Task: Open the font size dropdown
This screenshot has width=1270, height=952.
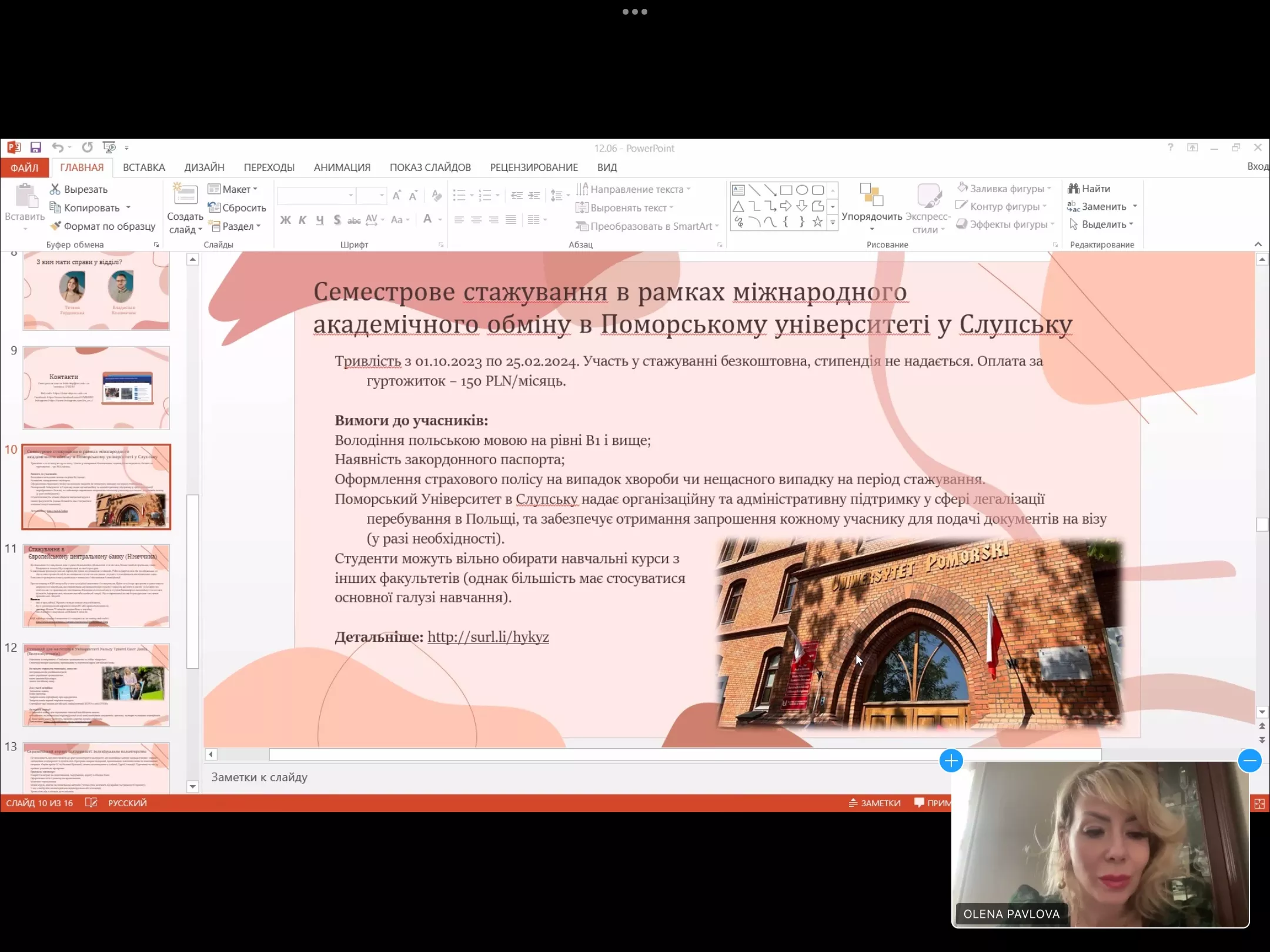Action: pos(381,195)
